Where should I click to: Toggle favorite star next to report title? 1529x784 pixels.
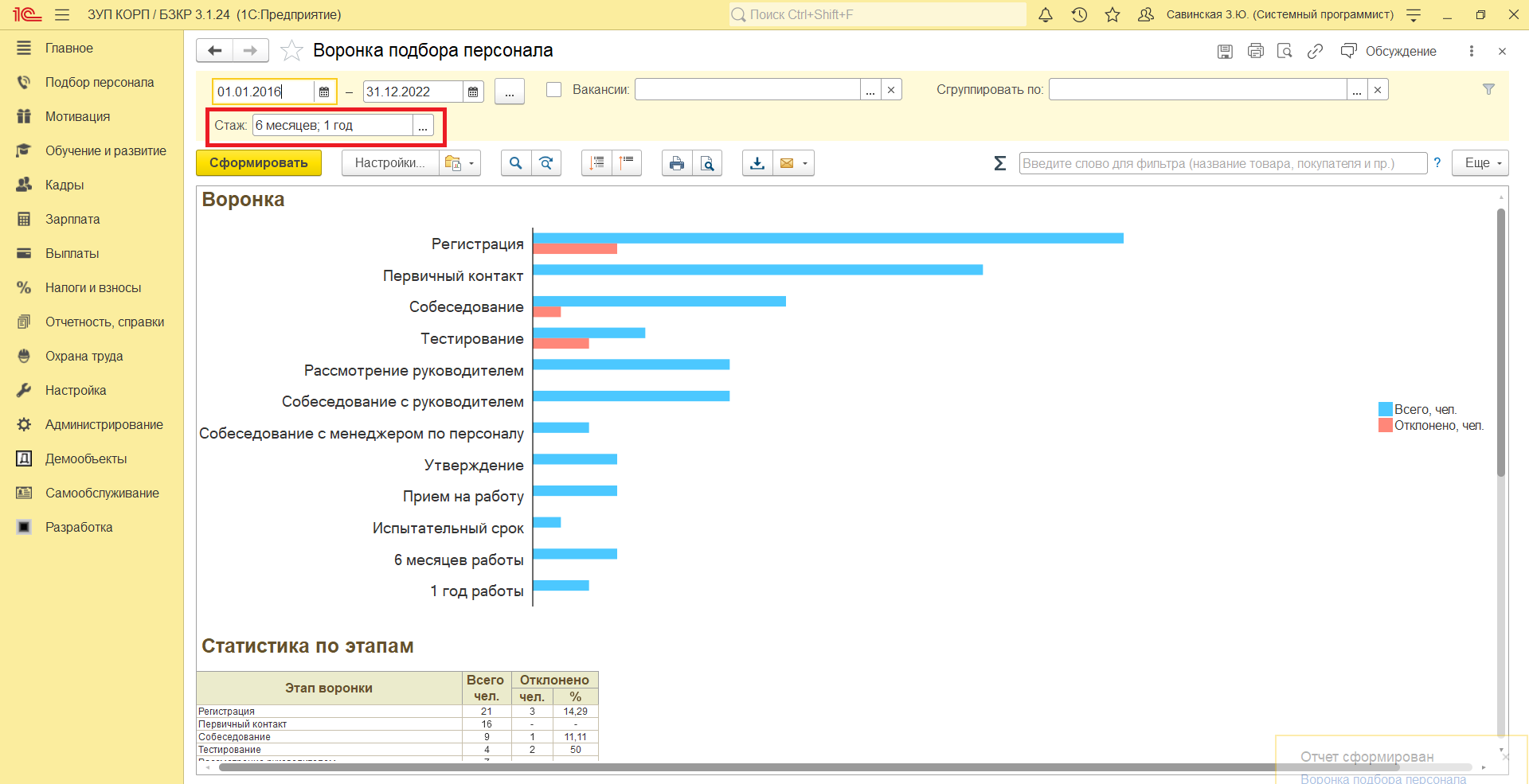291,51
